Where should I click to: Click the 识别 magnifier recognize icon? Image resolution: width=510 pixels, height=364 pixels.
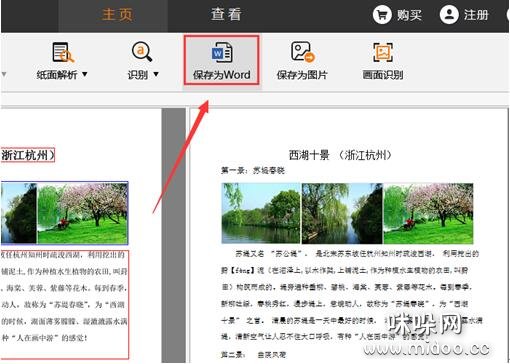tap(142, 52)
